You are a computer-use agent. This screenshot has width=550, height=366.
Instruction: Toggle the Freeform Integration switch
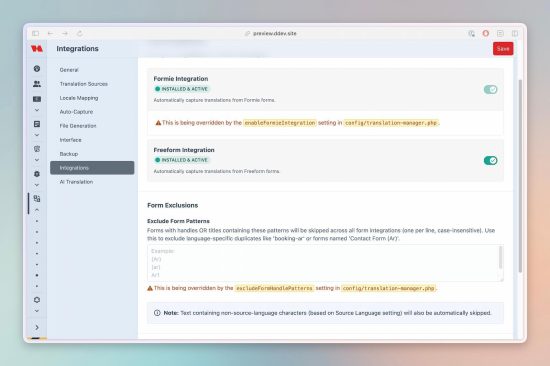click(490, 160)
